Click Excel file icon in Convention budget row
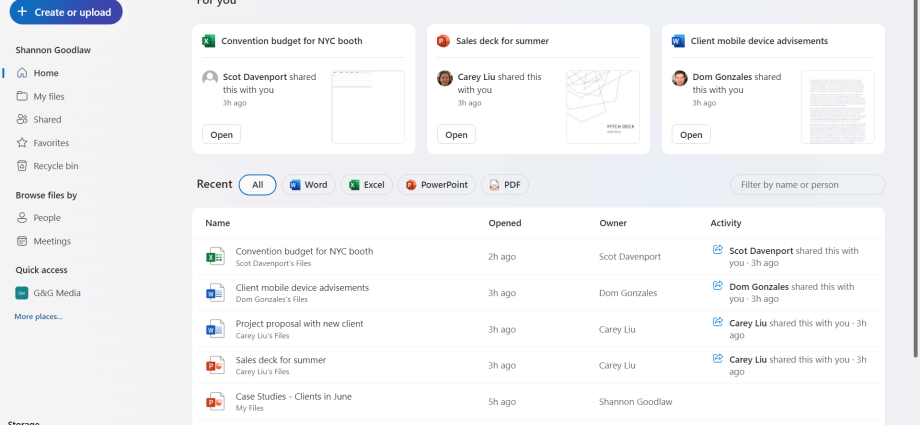This screenshot has width=920, height=425. pyautogui.click(x=215, y=257)
